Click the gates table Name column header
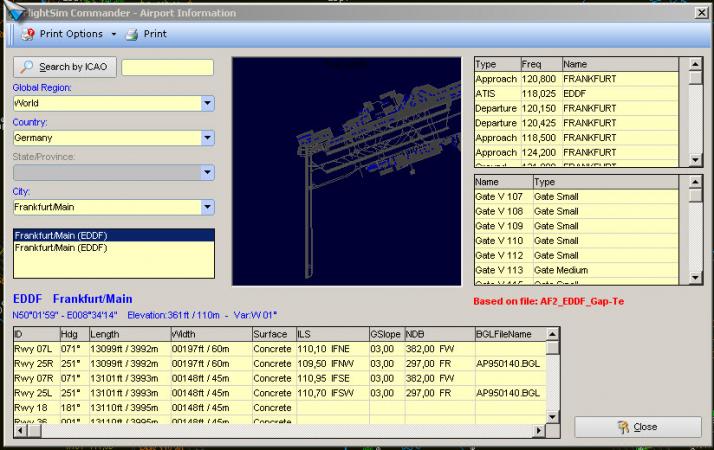Image resolution: width=714 pixels, height=450 pixels. pos(504,182)
